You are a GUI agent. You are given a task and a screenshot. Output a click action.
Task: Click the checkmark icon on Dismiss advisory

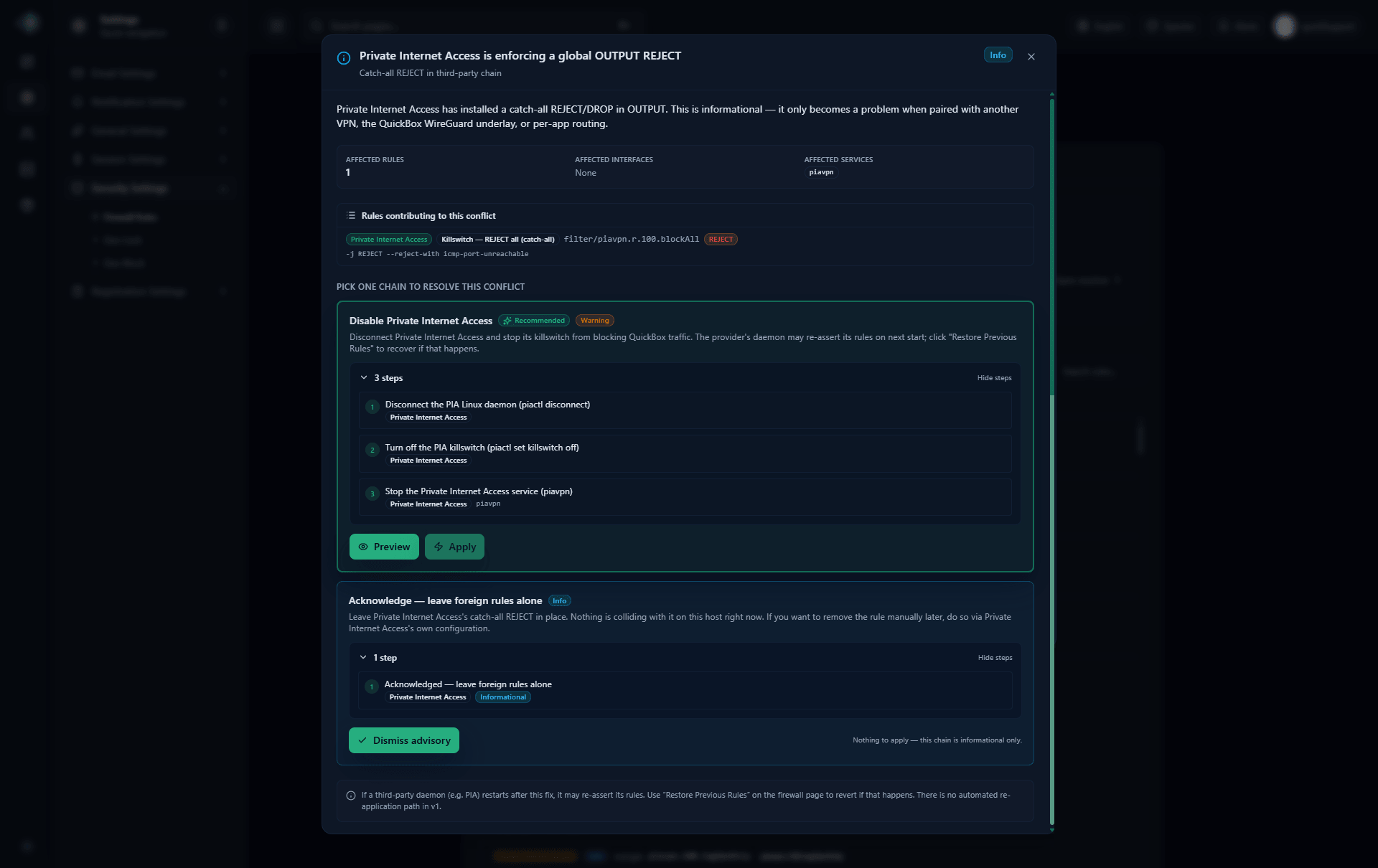click(x=362, y=740)
